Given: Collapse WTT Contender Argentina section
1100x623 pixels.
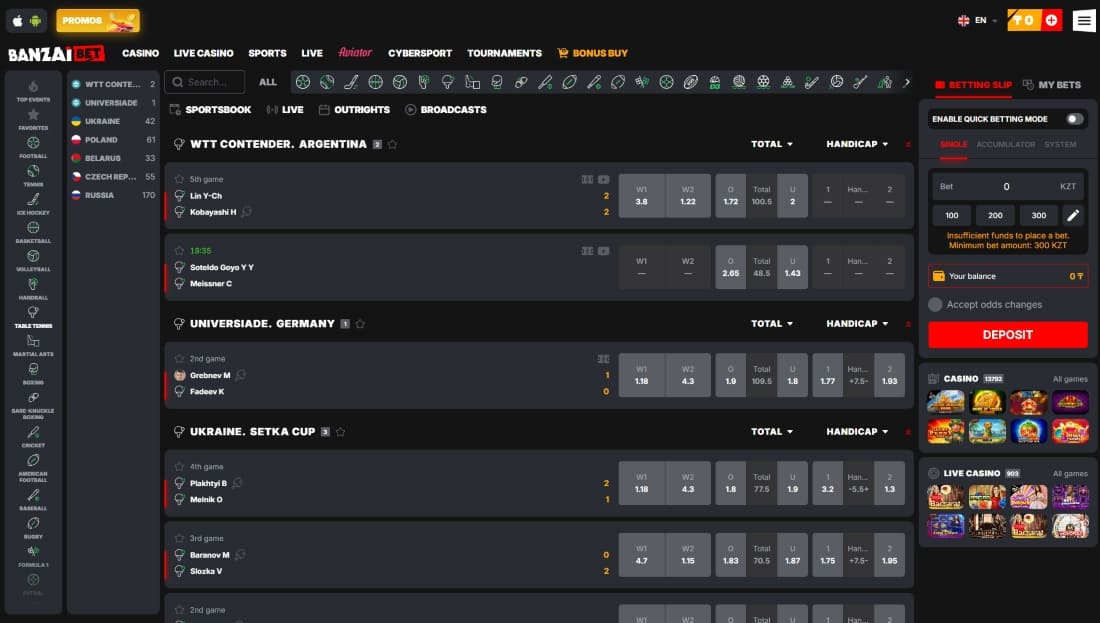Looking at the screenshot, I should pyautogui.click(x=908, y=145).
